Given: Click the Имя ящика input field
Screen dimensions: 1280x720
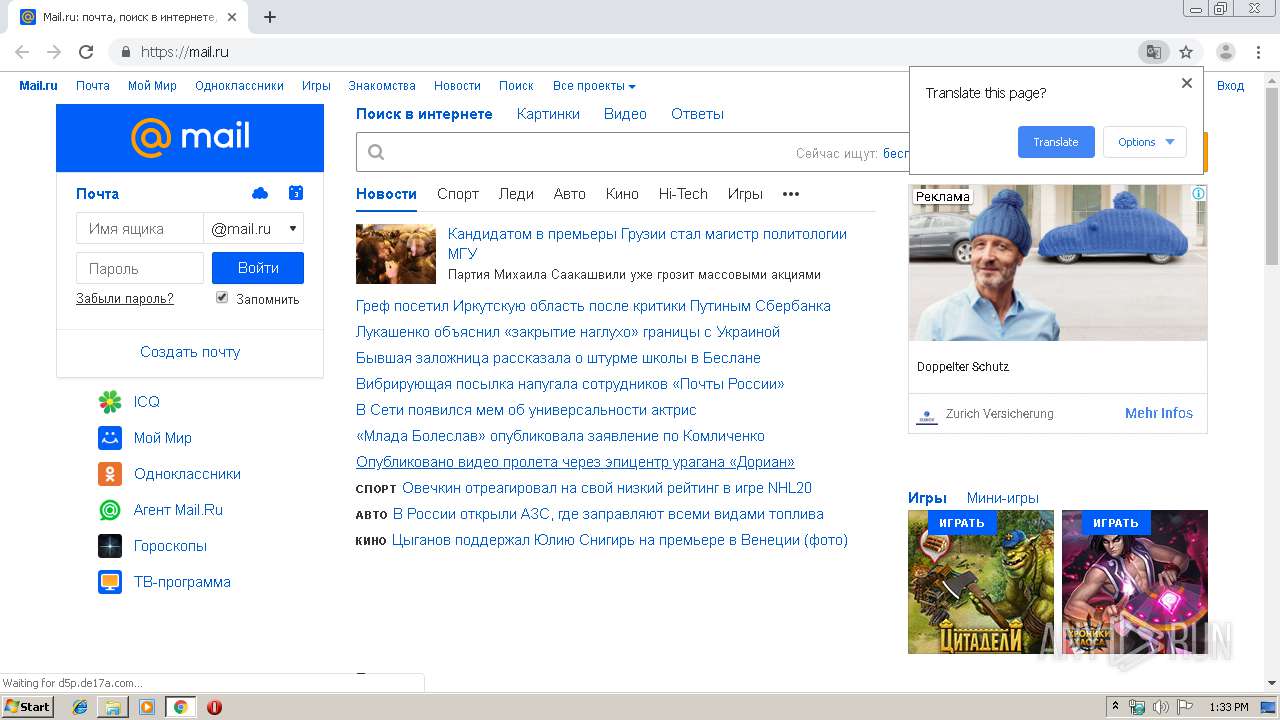Looking at the screenshot, I should tap(140, 229).
